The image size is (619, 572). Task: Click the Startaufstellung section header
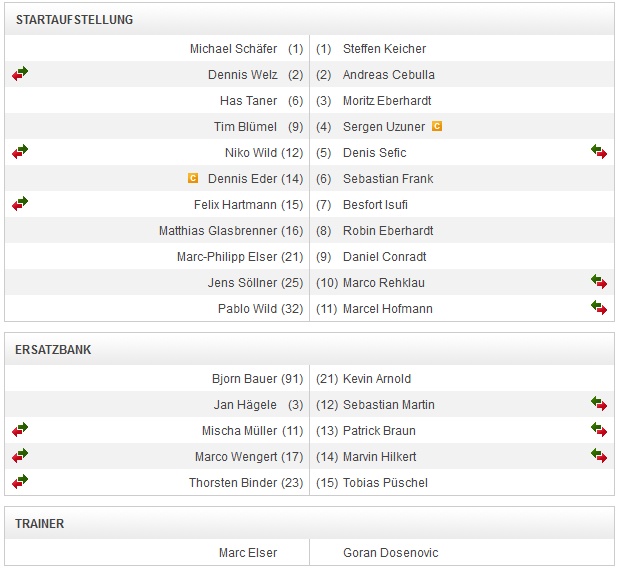[74, 20]
